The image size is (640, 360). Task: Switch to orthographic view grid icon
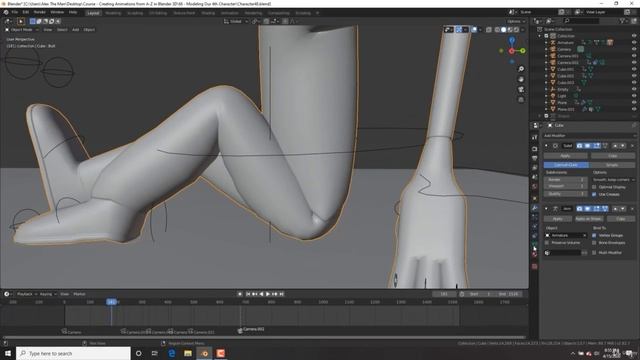[x=521, y=100]
